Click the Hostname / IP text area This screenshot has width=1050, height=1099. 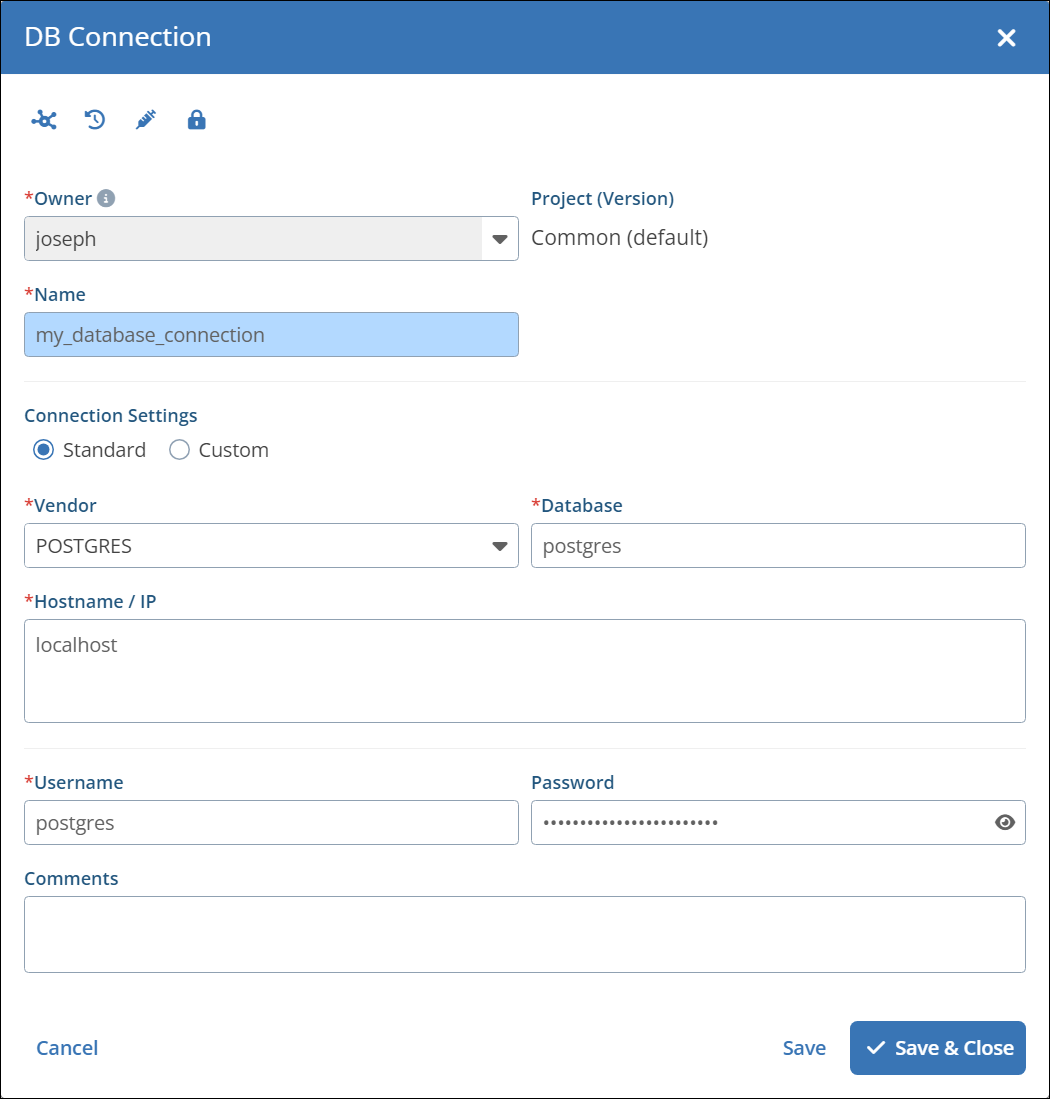point(524,671)
